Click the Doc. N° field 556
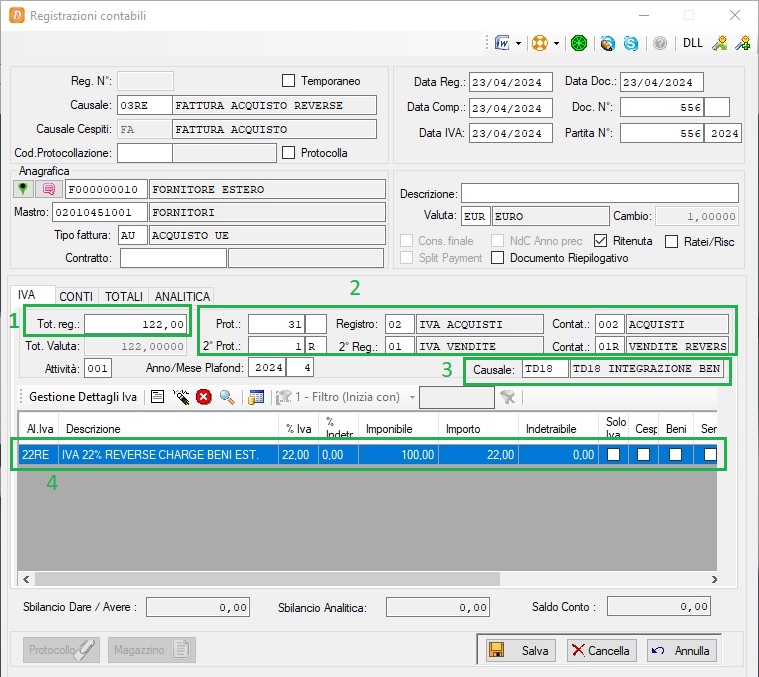This screenshot has width=759, height=677. pyautogui.click(x=661, y=107)
